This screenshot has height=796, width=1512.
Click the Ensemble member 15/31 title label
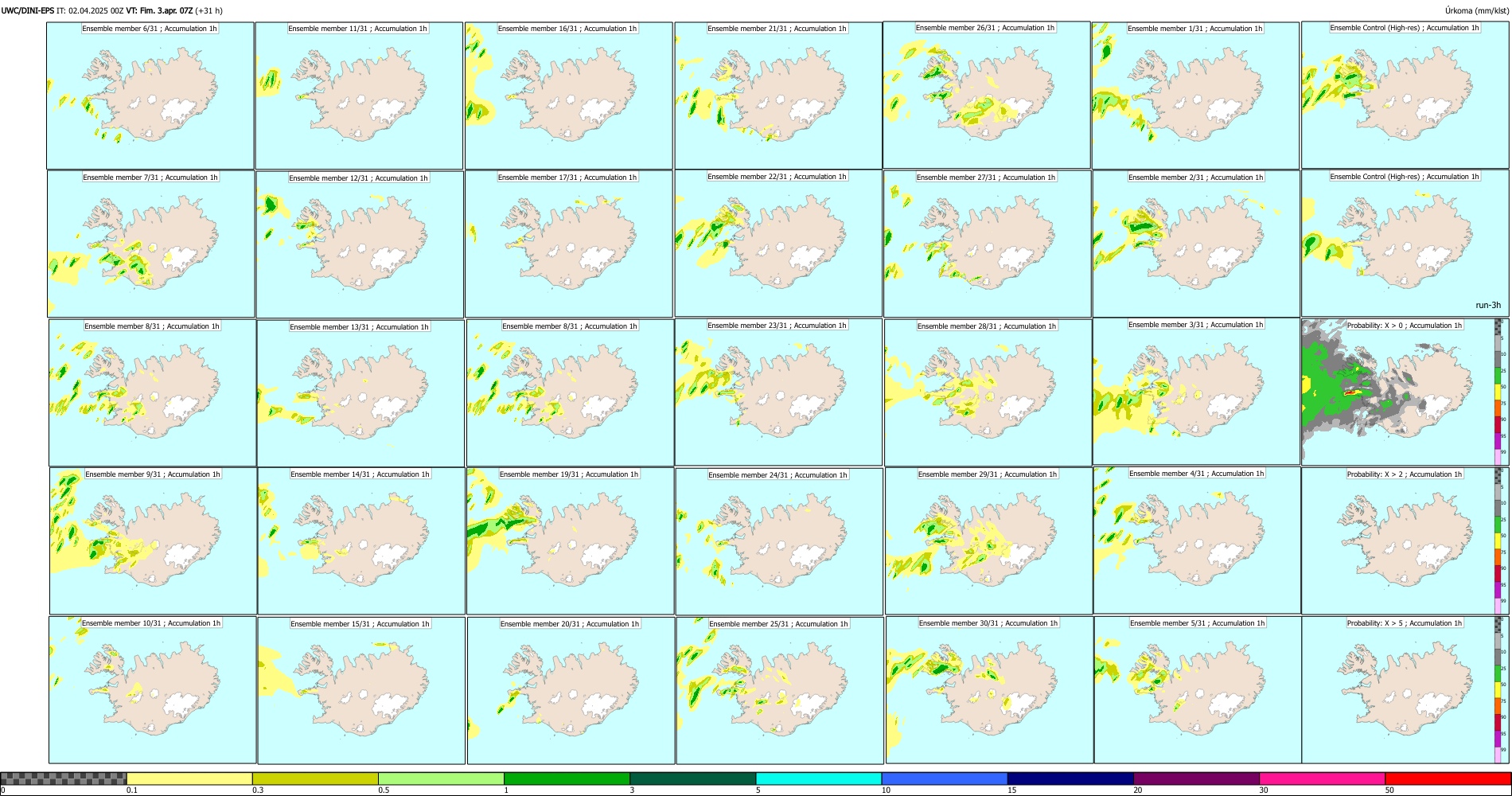[x=360, y=624]
